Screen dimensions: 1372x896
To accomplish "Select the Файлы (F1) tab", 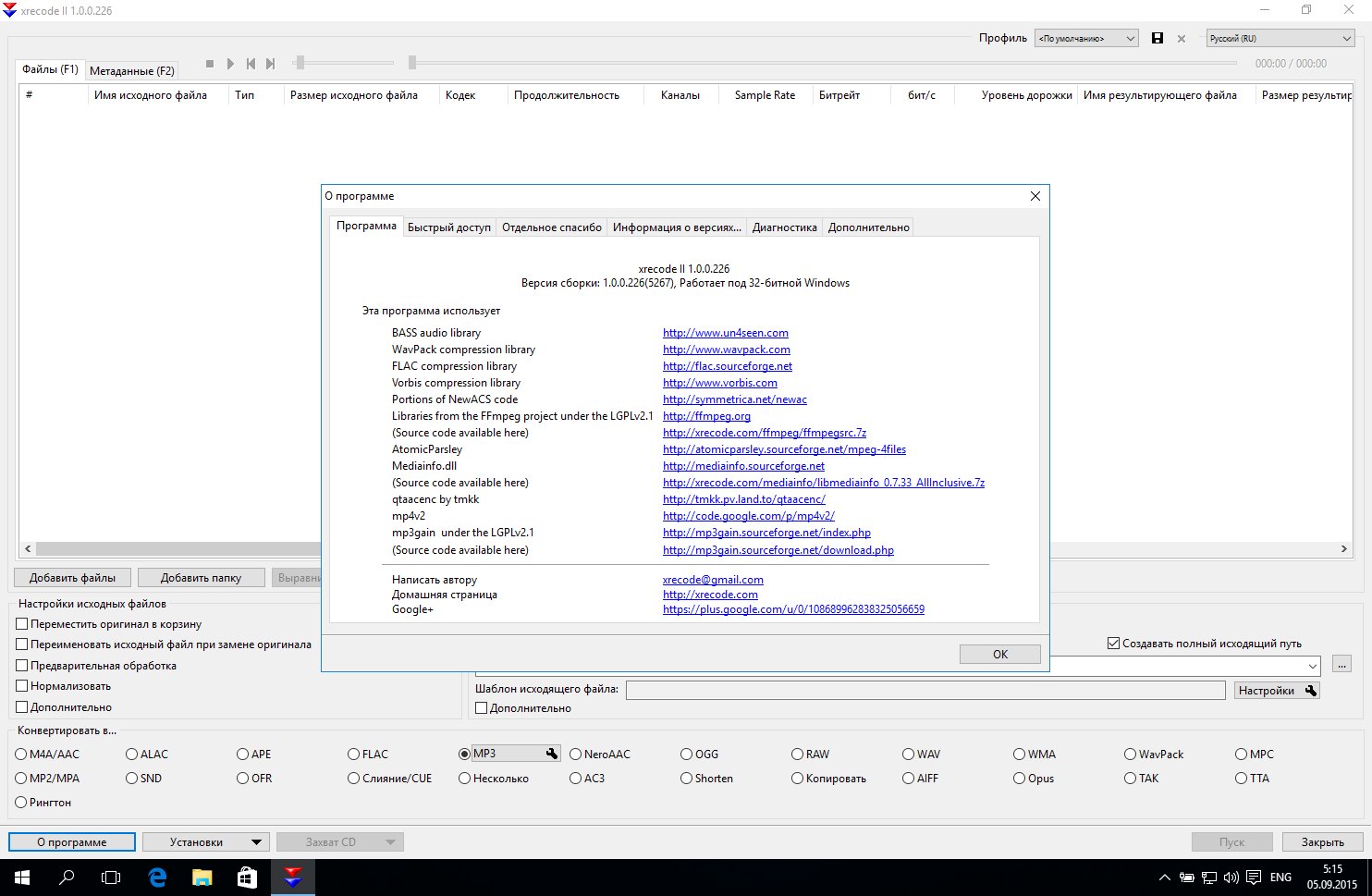I will [x=51, y=69].
